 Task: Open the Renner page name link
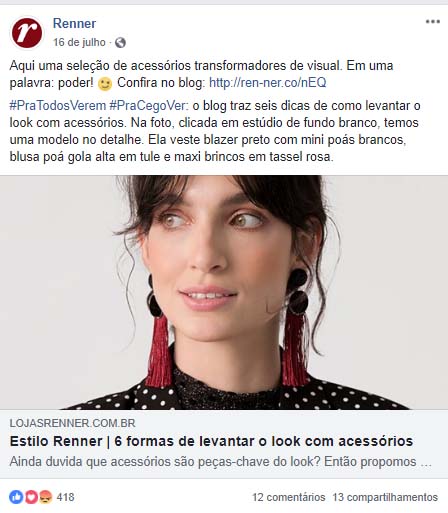coord(74,23)
